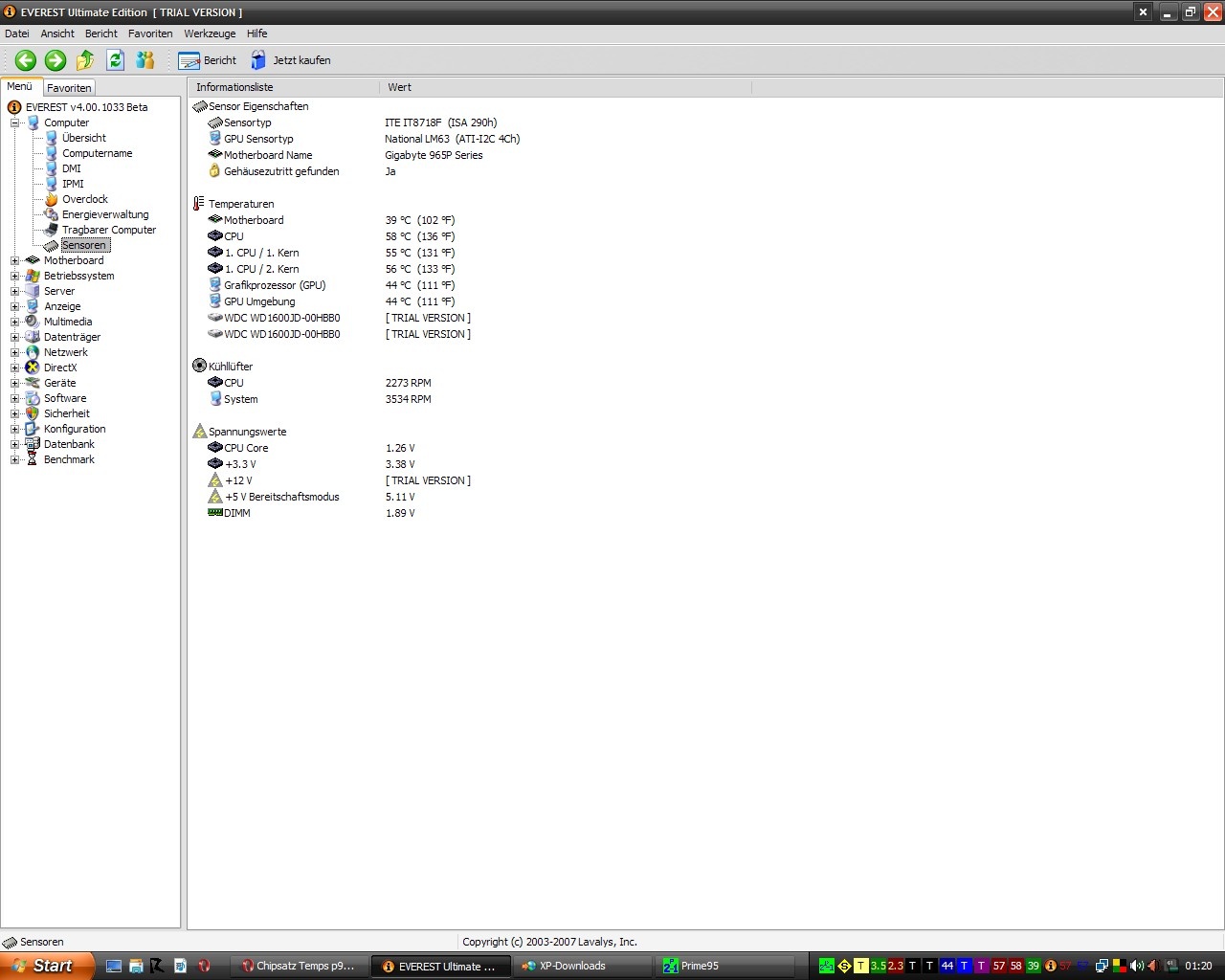Viewport: 1225px width, 980px height.
Task: Open the Bericht report toolbar button
Action: (x=208, y=60)
